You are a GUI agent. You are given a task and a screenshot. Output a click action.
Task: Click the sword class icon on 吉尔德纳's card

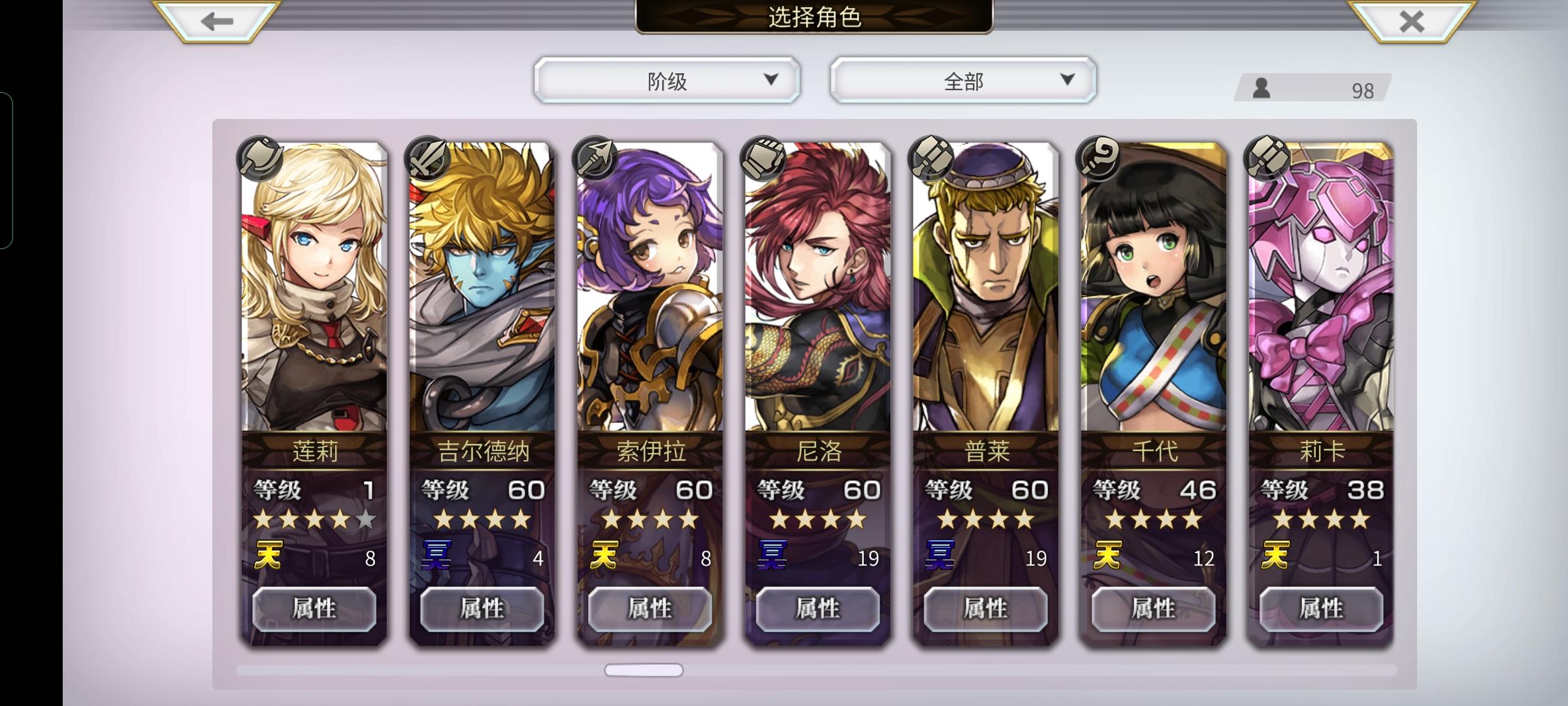[428, 158]
